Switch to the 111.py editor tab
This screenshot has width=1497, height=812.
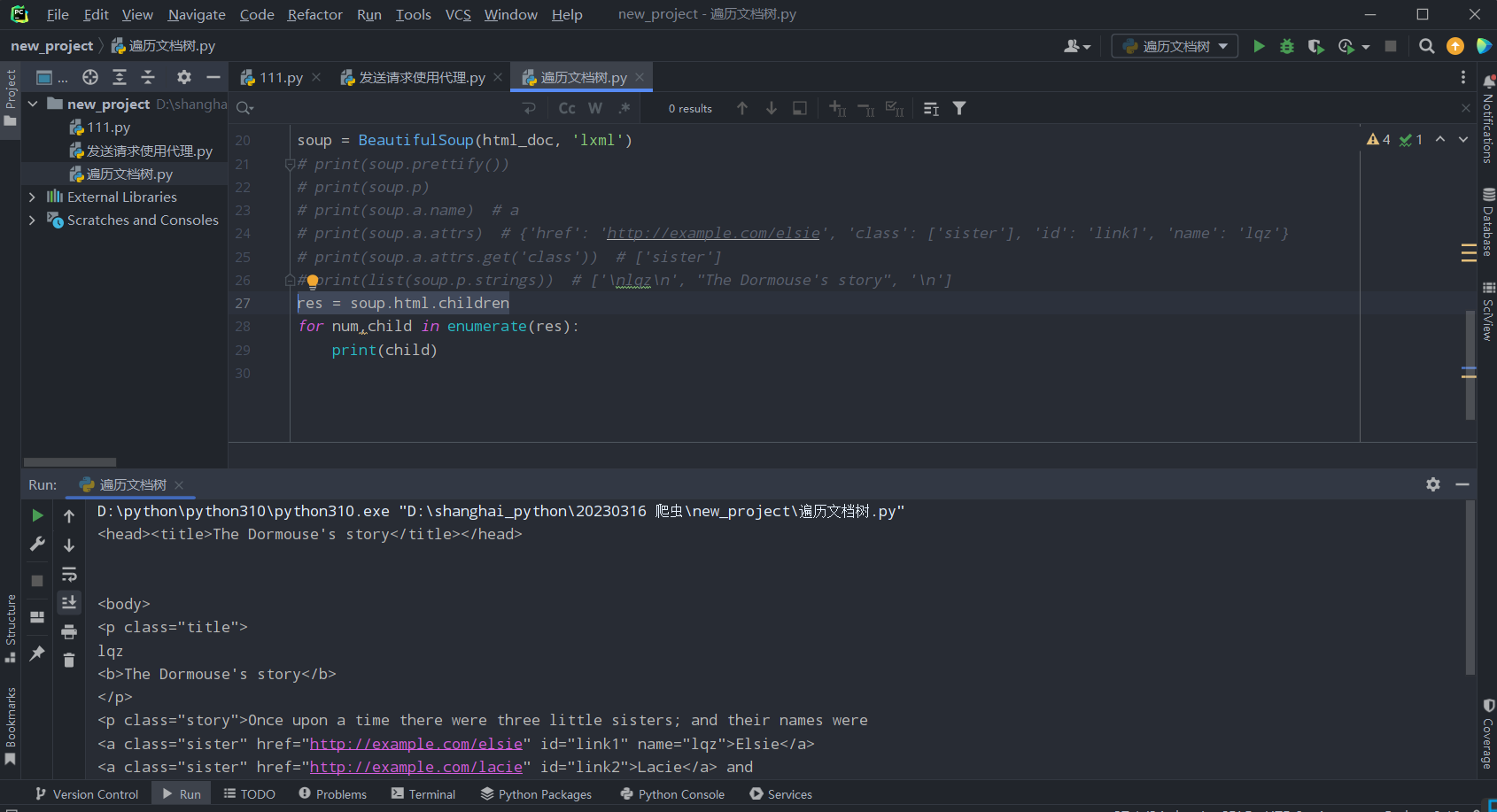click(x=281, y=77)
